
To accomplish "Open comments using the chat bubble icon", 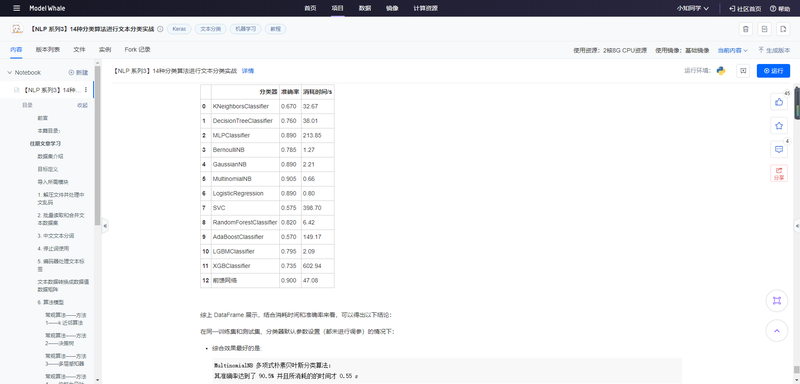I will tap(779, 149).
